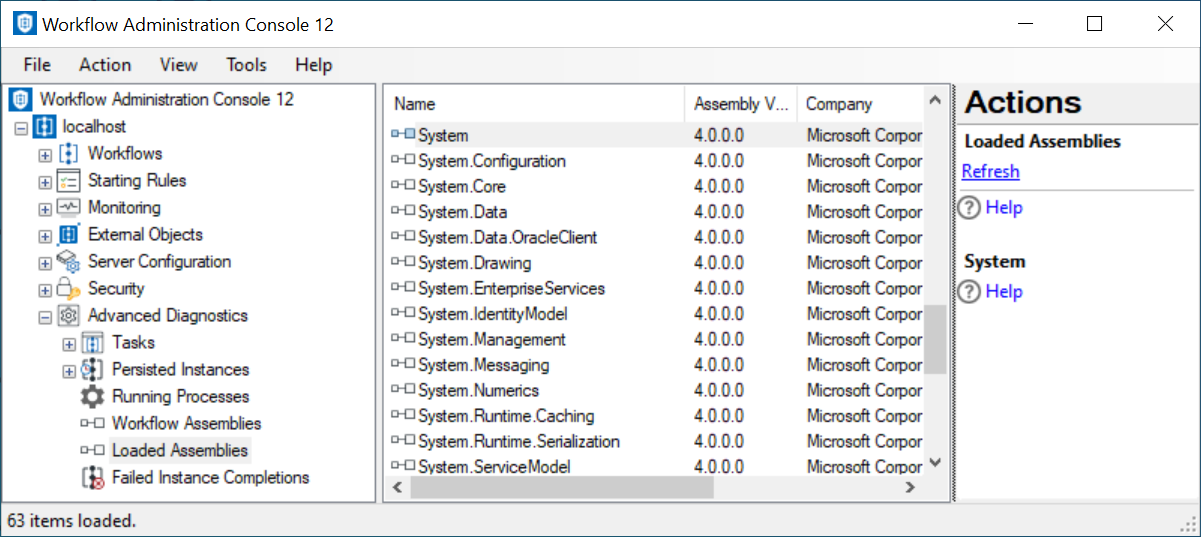Click the Server Configuration icon
Screen dimensions: 1201x537
pos(68,262)
